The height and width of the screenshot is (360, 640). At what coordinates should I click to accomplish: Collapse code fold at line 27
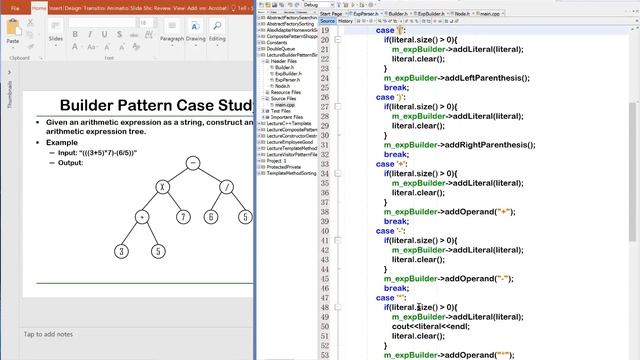(338, 107)
